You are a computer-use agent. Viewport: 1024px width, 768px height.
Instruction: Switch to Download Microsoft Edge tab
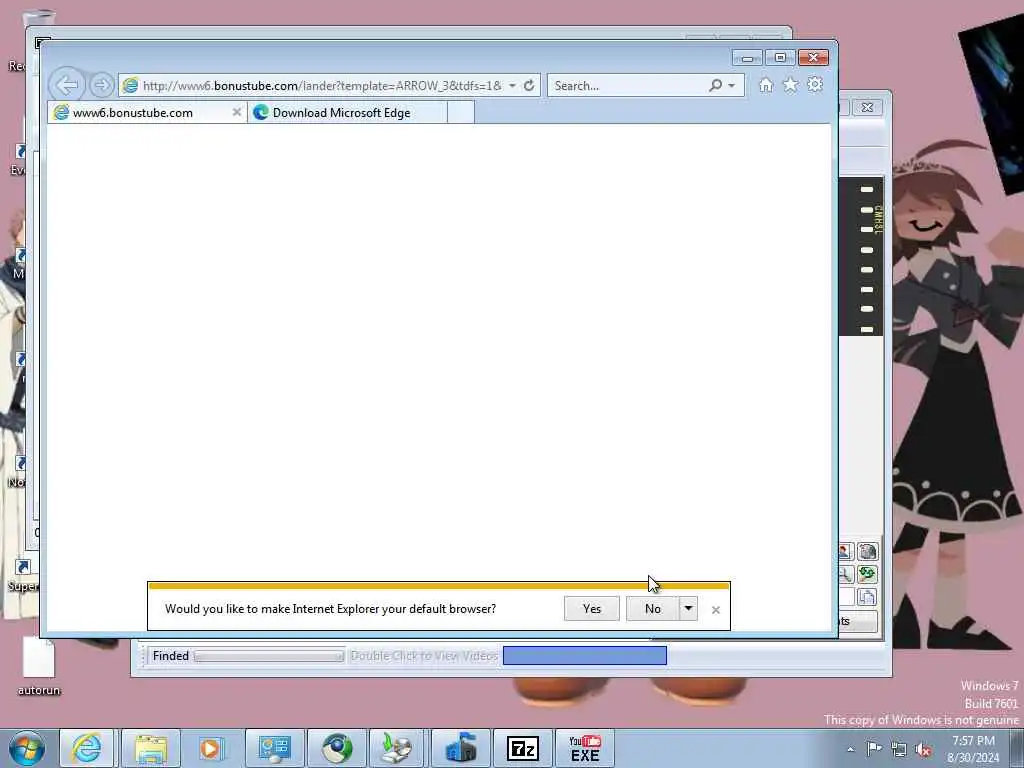[x=347, y=112]
